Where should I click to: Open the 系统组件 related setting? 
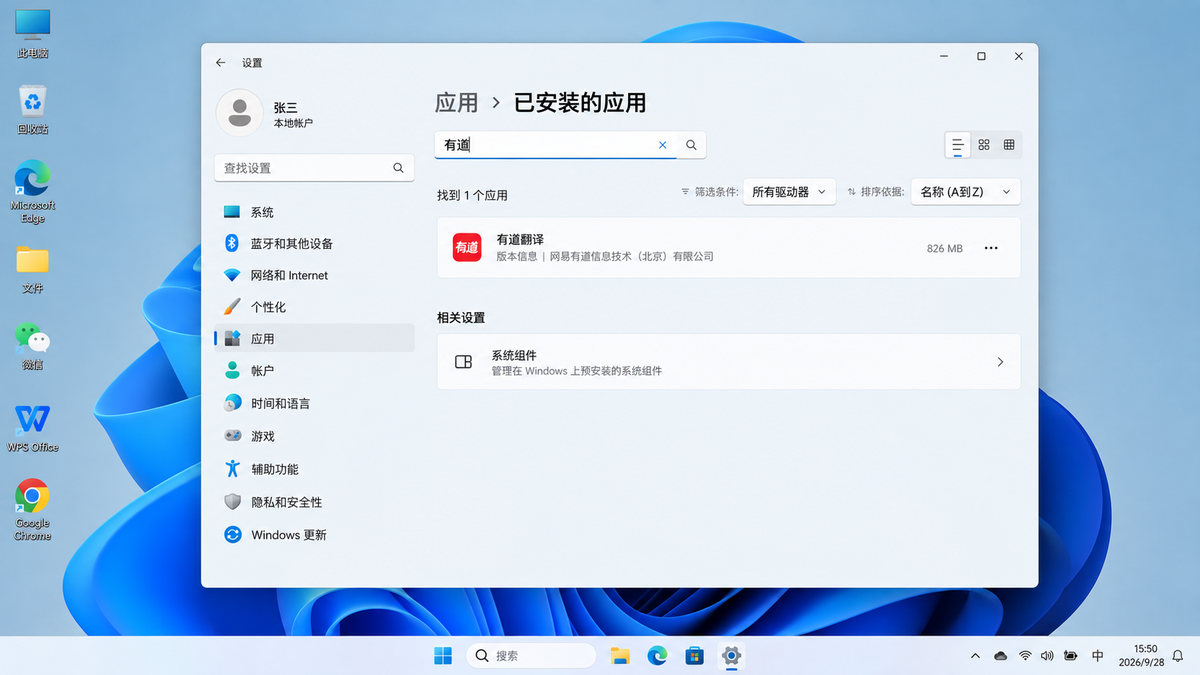[729, 362]
